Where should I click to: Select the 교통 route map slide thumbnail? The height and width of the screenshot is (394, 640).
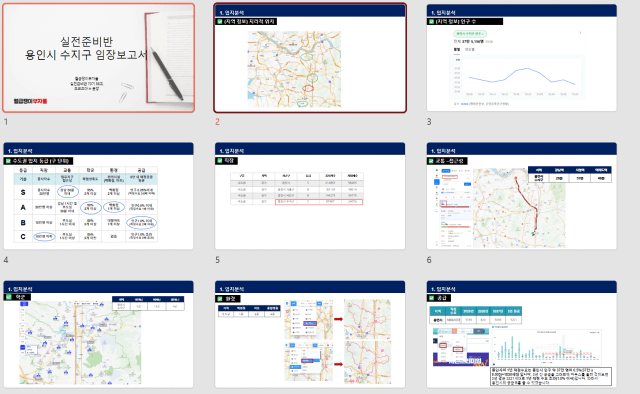pos(522,196)
